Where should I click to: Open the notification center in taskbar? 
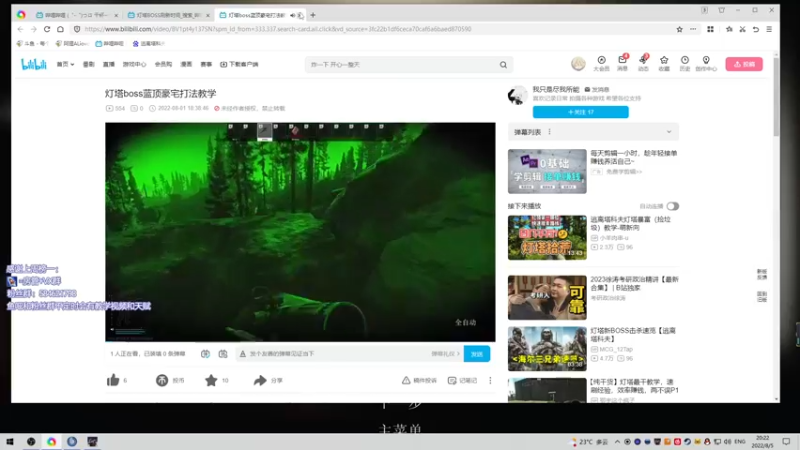pyautogui.click(x=786, y=441)
